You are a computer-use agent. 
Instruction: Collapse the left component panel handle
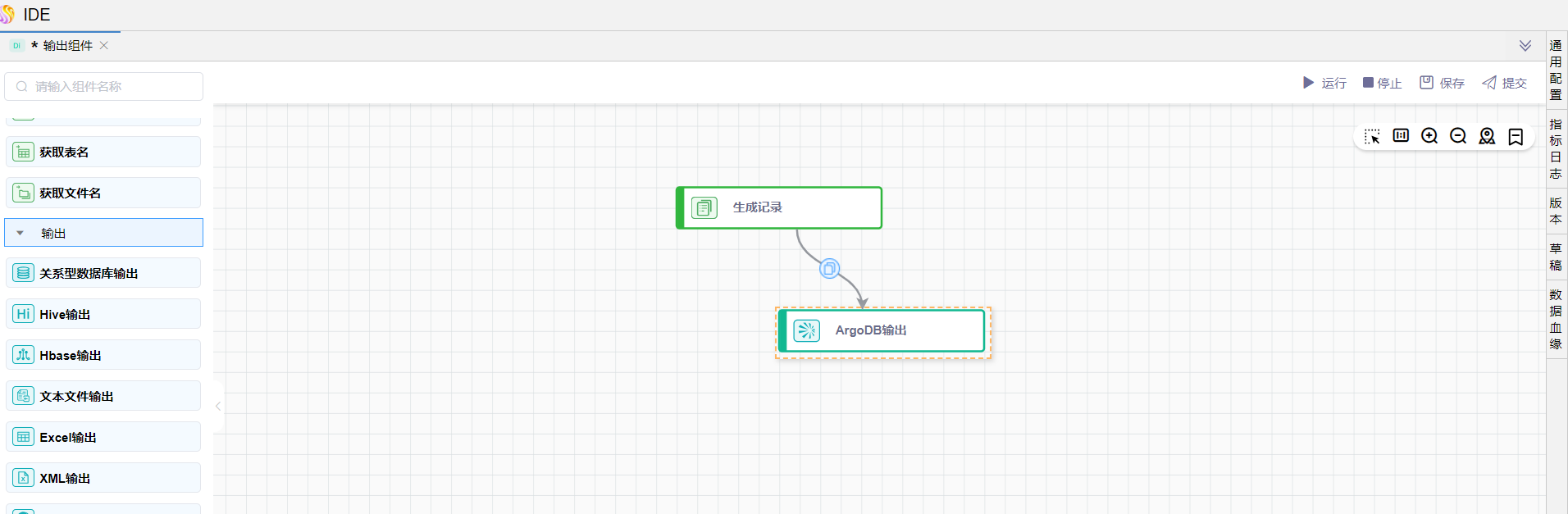pos(218,406)
